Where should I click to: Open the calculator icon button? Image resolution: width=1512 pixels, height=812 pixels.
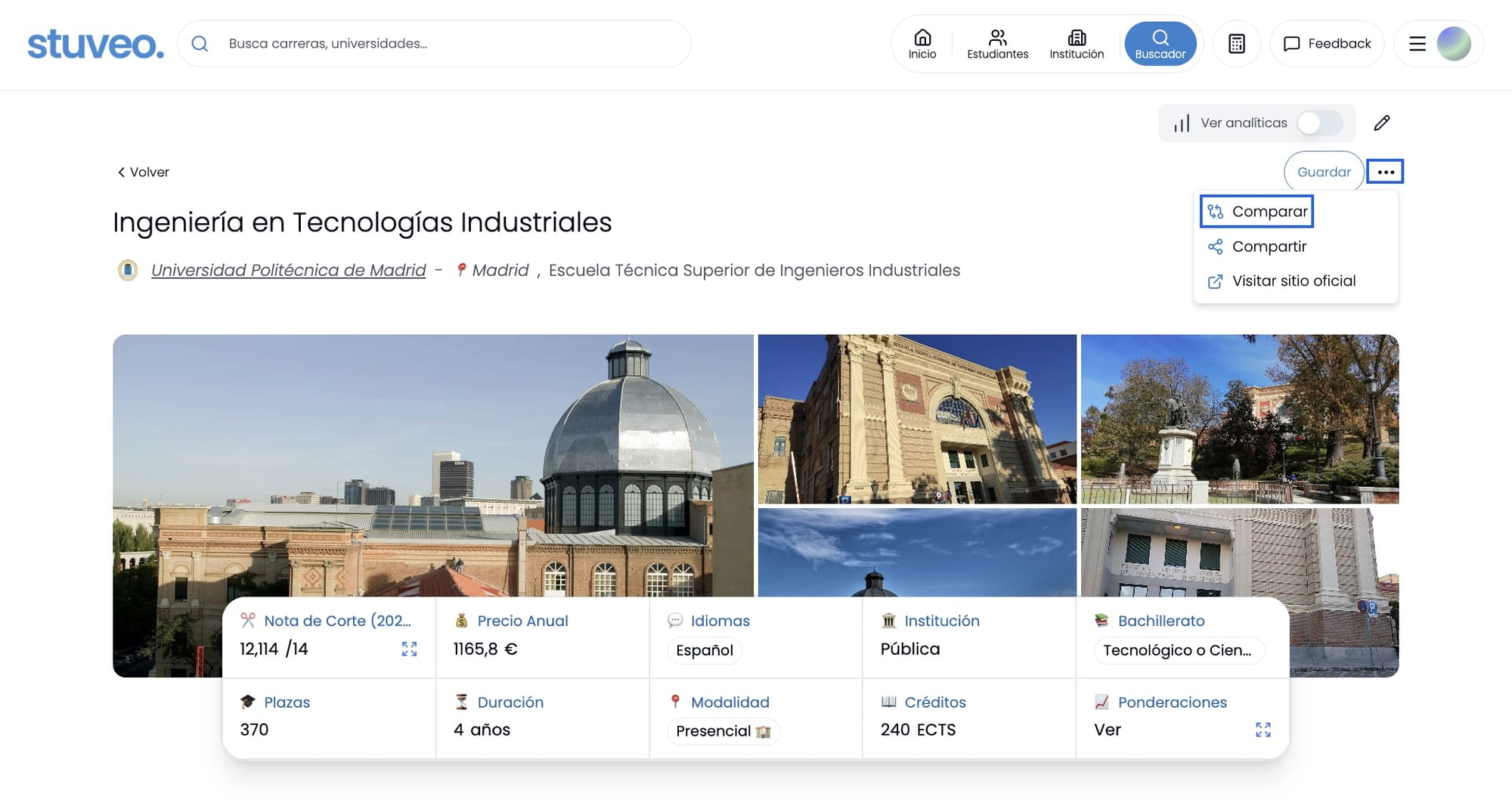[1237, 44]
